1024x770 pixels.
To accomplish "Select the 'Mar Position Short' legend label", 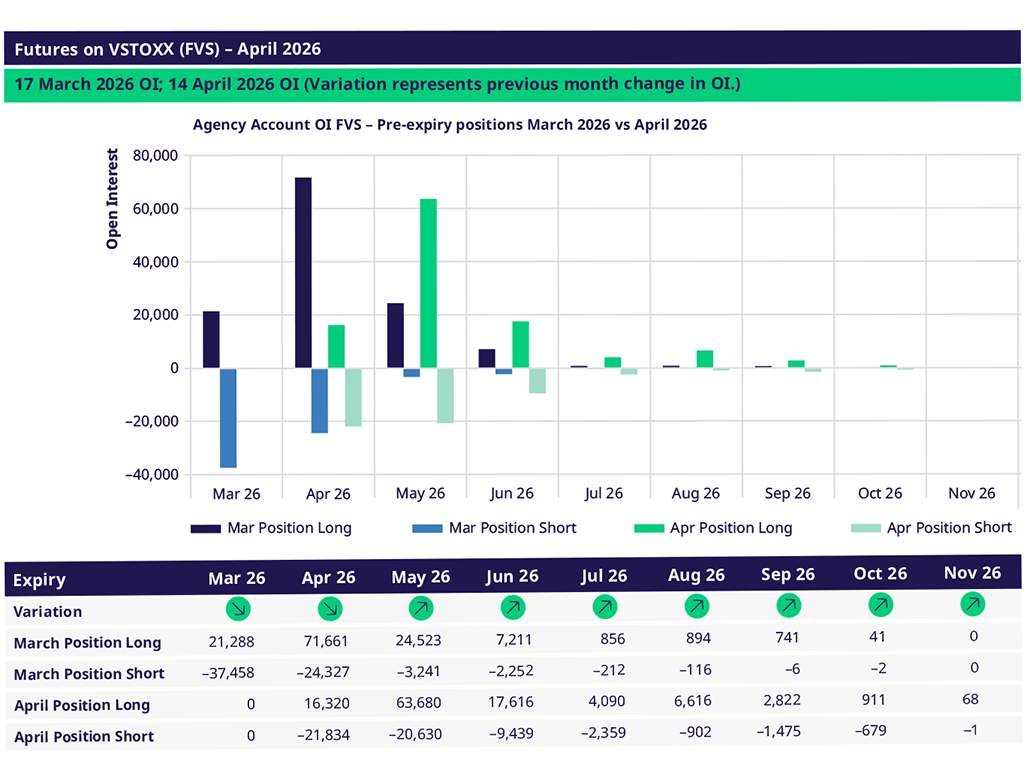I will (513, 528).
